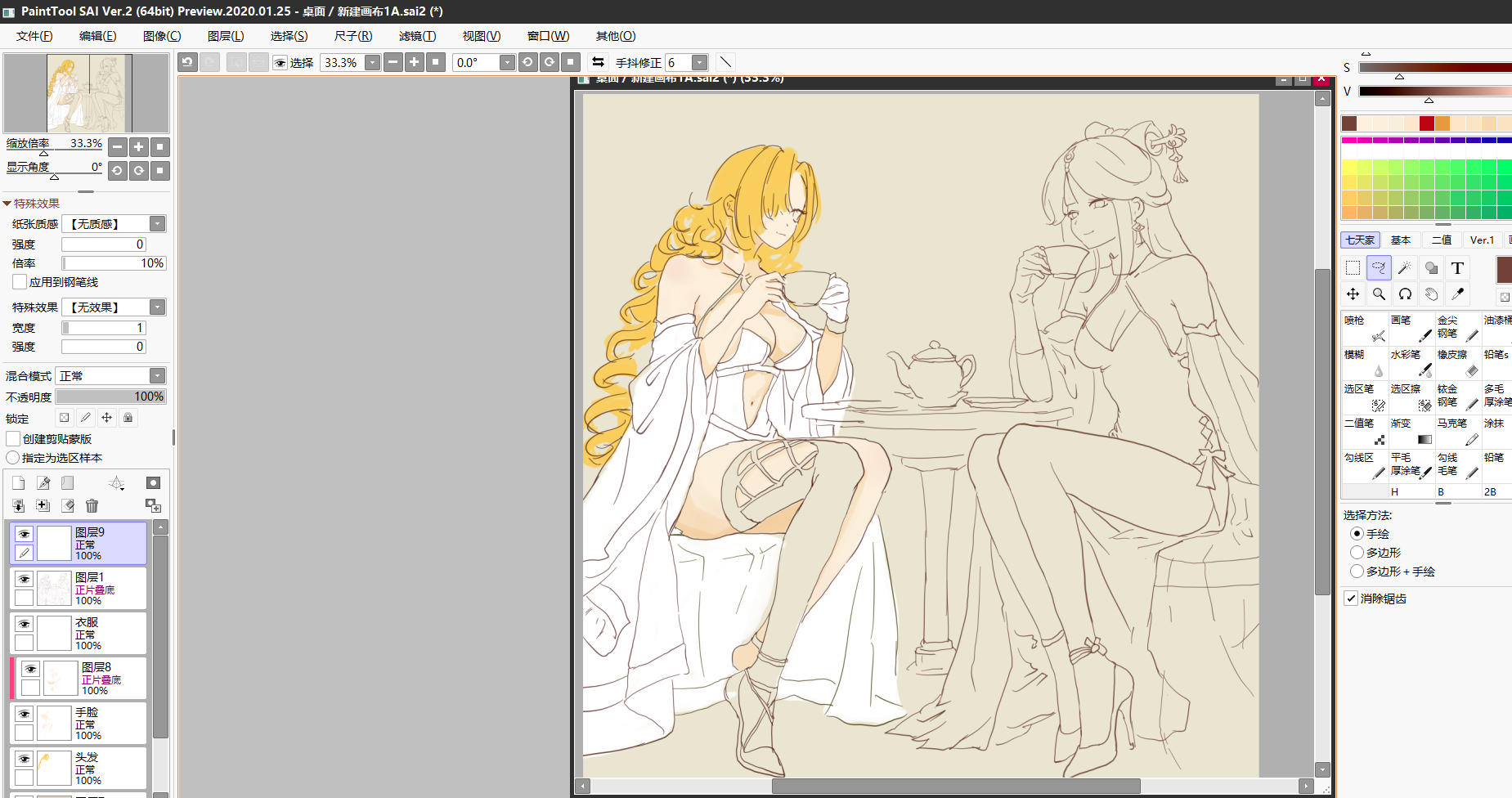Hide the 衣服 layer
Image resolution: width=1512 pixels, height=798 pixels.
coord(25,624)
